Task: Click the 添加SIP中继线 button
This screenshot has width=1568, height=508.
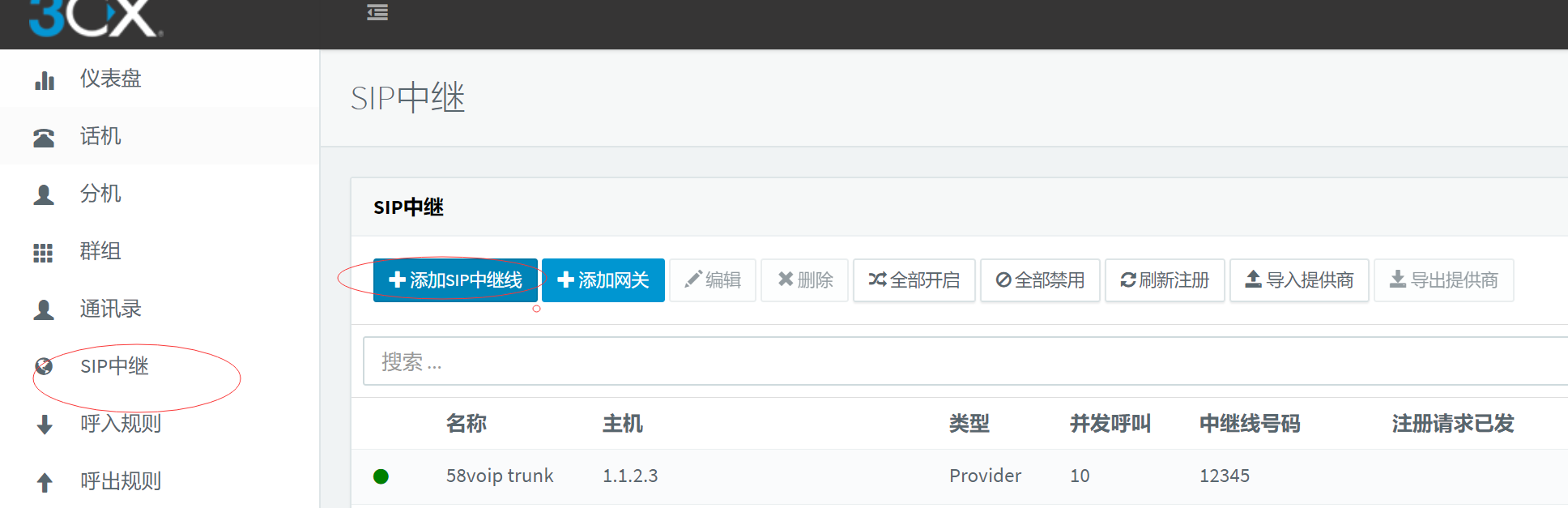Action: tap(455, 280)
